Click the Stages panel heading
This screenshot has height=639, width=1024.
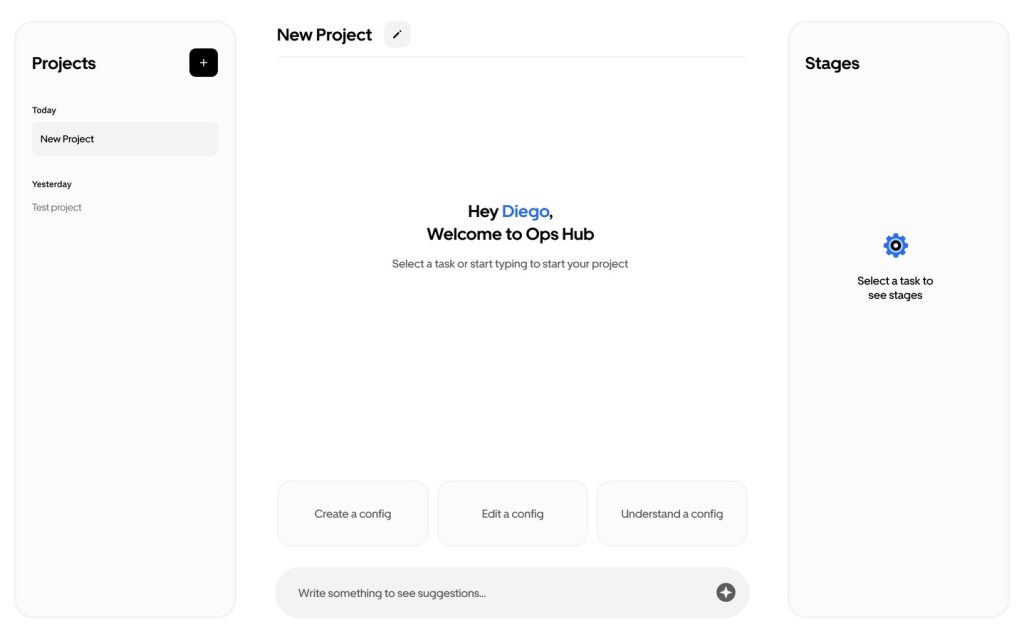click(x=832, y=64)
